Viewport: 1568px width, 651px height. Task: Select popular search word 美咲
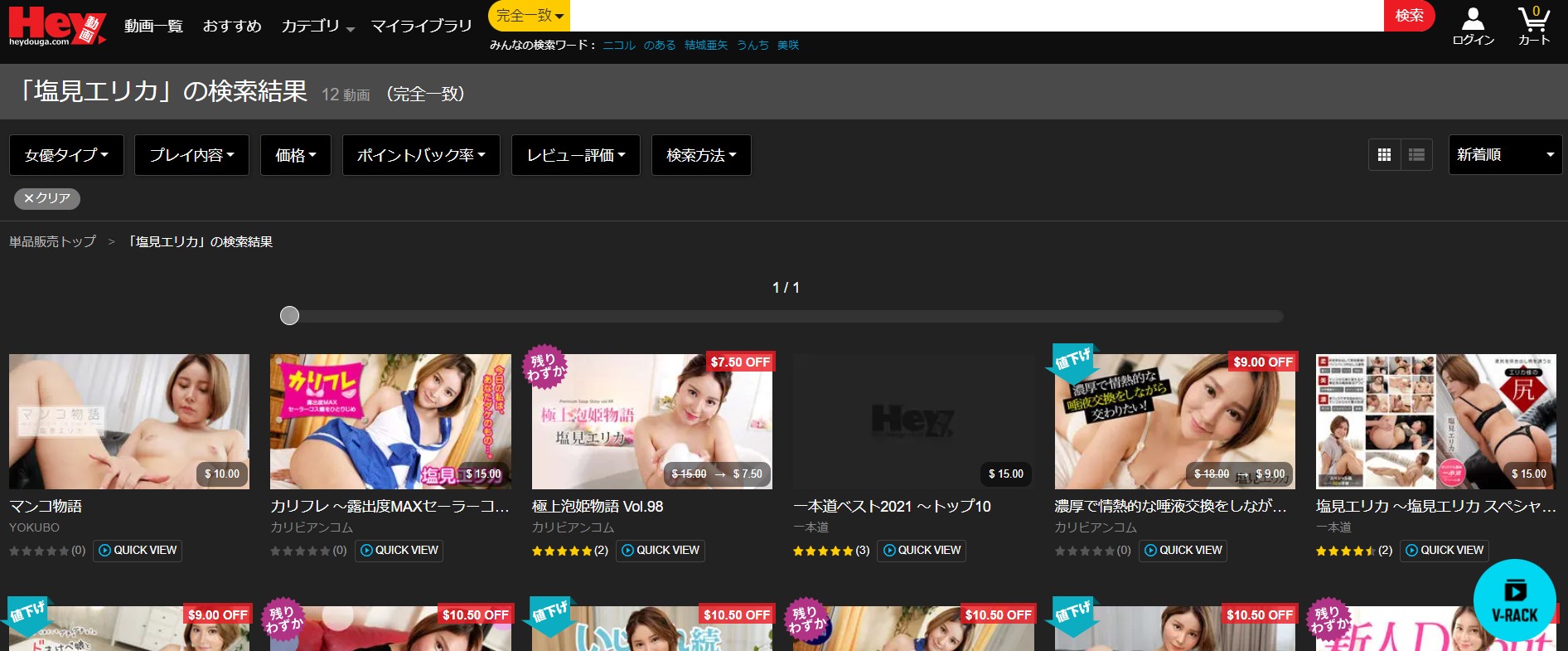coord(788,46)
